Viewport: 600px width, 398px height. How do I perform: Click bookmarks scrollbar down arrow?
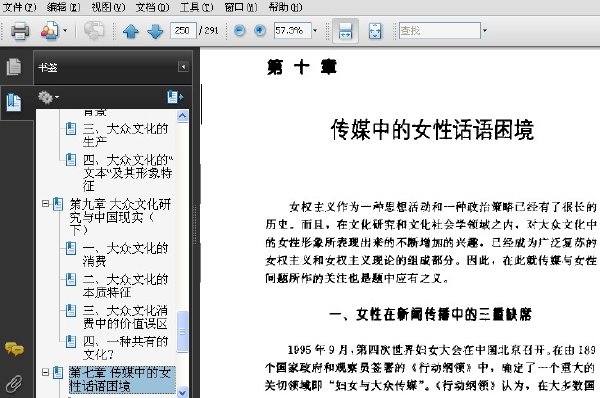pos(183,392)
